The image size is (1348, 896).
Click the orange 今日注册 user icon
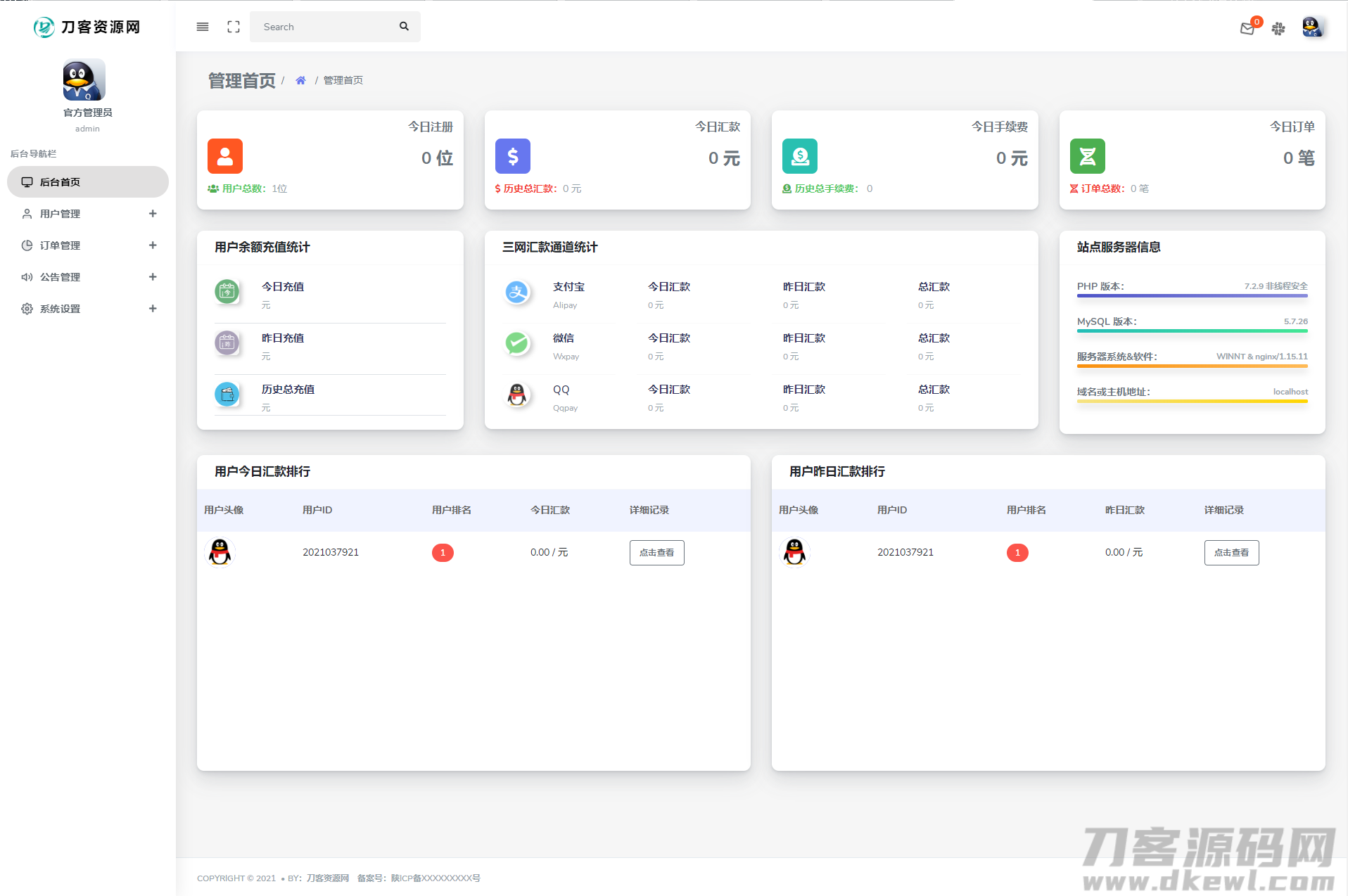pyautogui.click(x=225, y=156)
